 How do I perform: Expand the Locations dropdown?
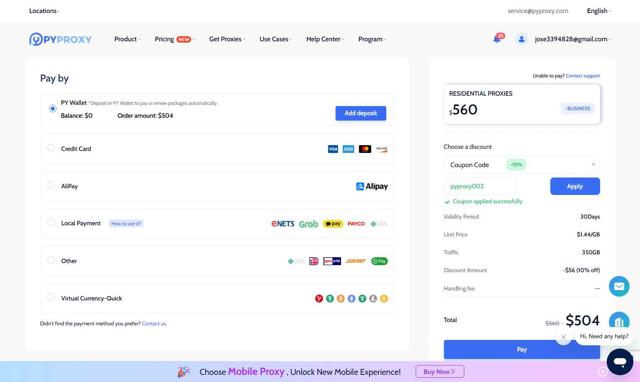(x=44, y=11)
